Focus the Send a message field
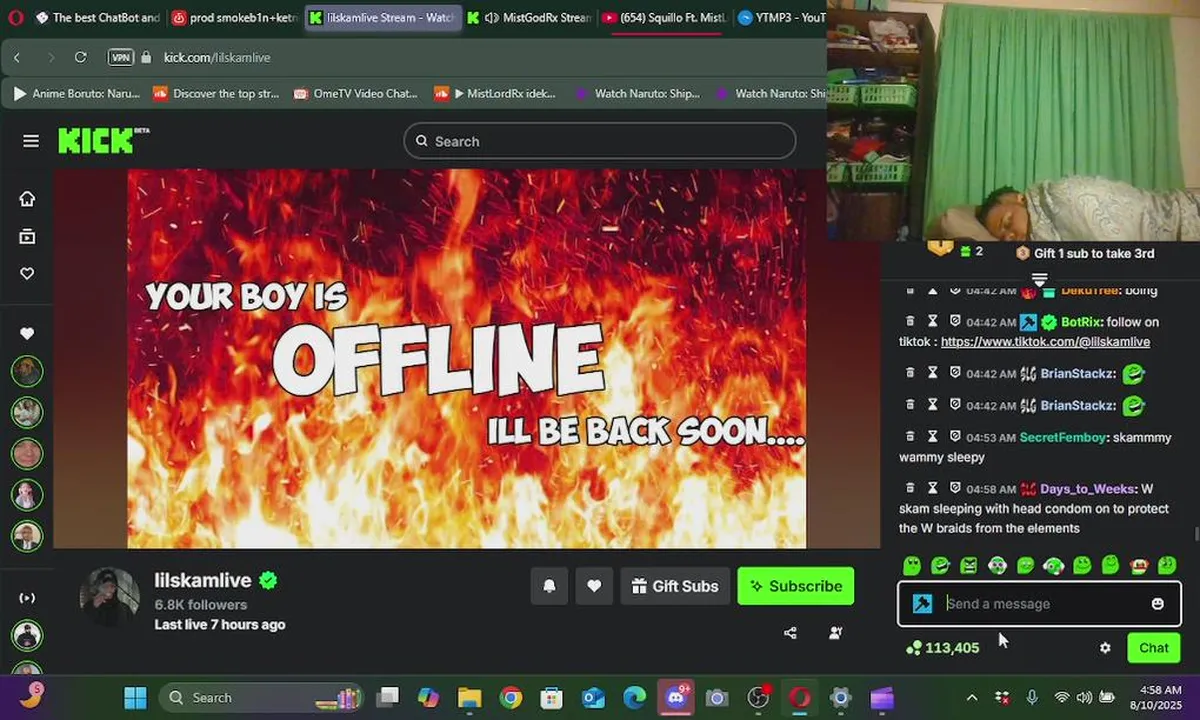Viewport: 1200px width, 720px height. pos(1040,604)
